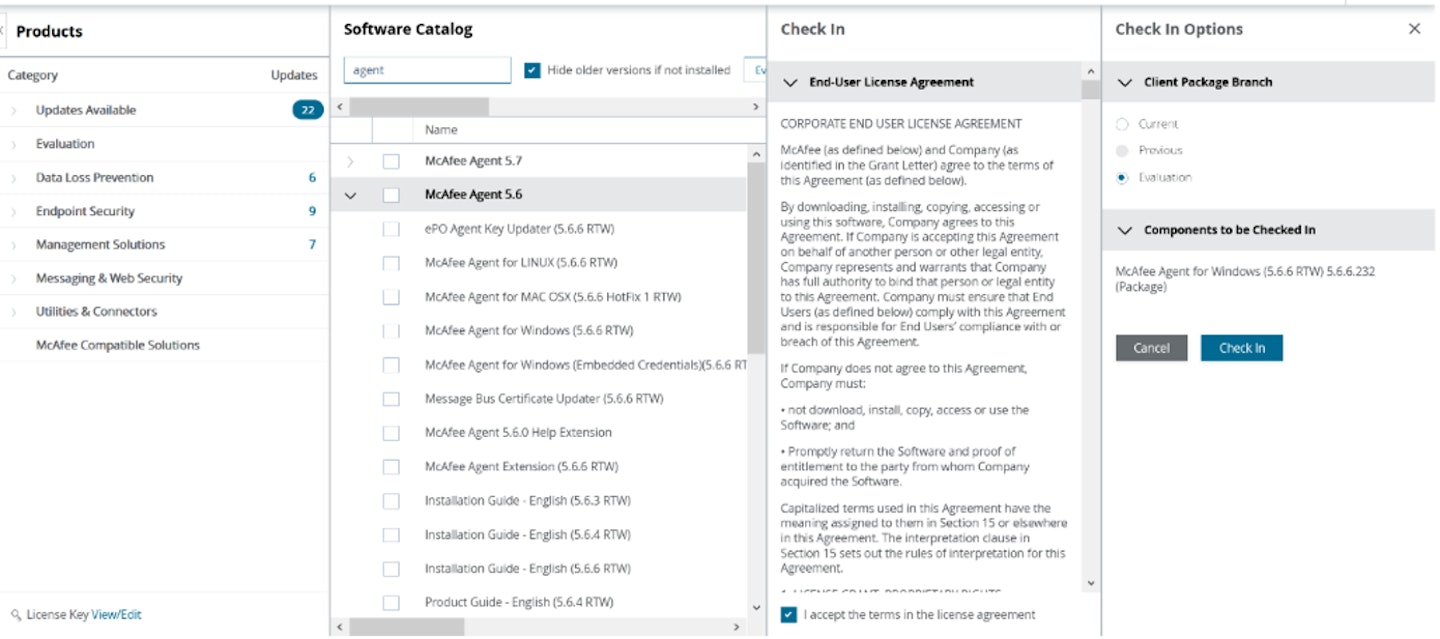Tick McAfee Agent for LINUX checkbox

tap(391, 263)
